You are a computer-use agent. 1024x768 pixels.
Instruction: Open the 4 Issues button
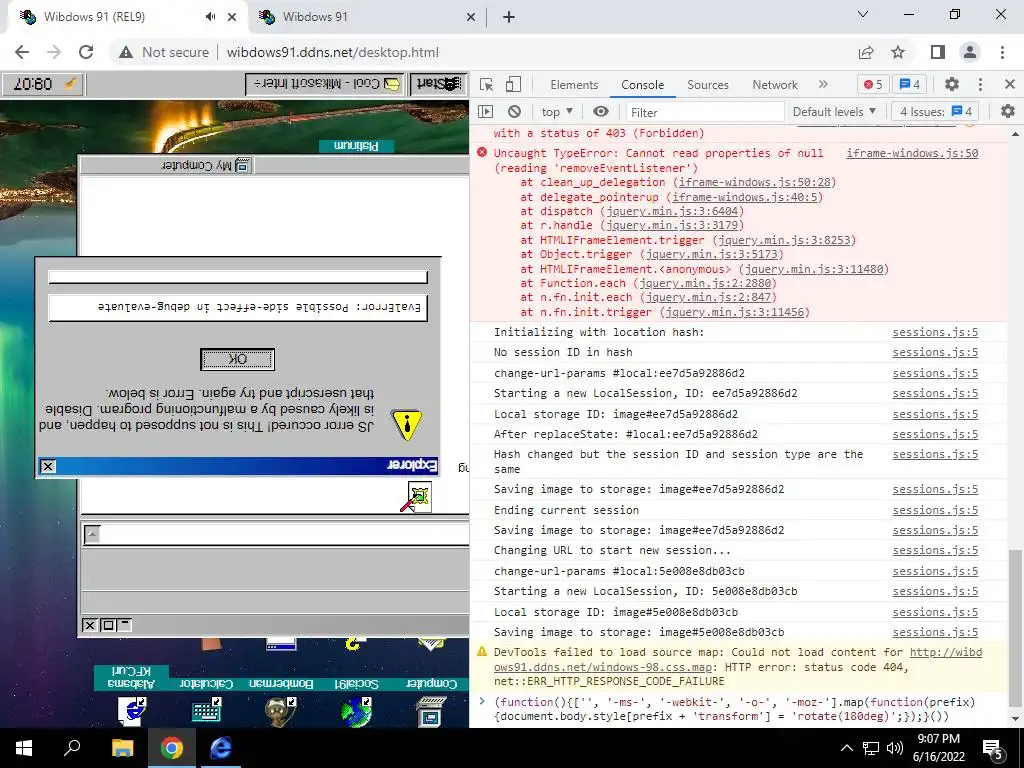(x=935, y=112)
